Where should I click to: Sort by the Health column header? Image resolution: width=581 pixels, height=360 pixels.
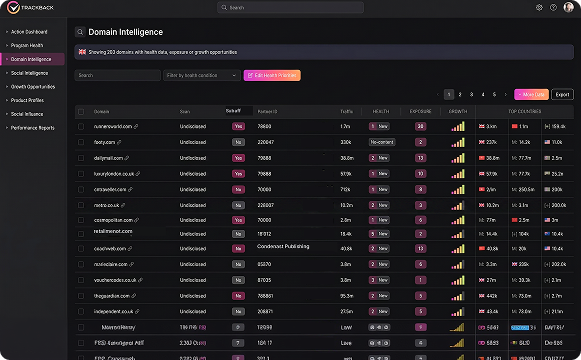(x=381, y=111)
